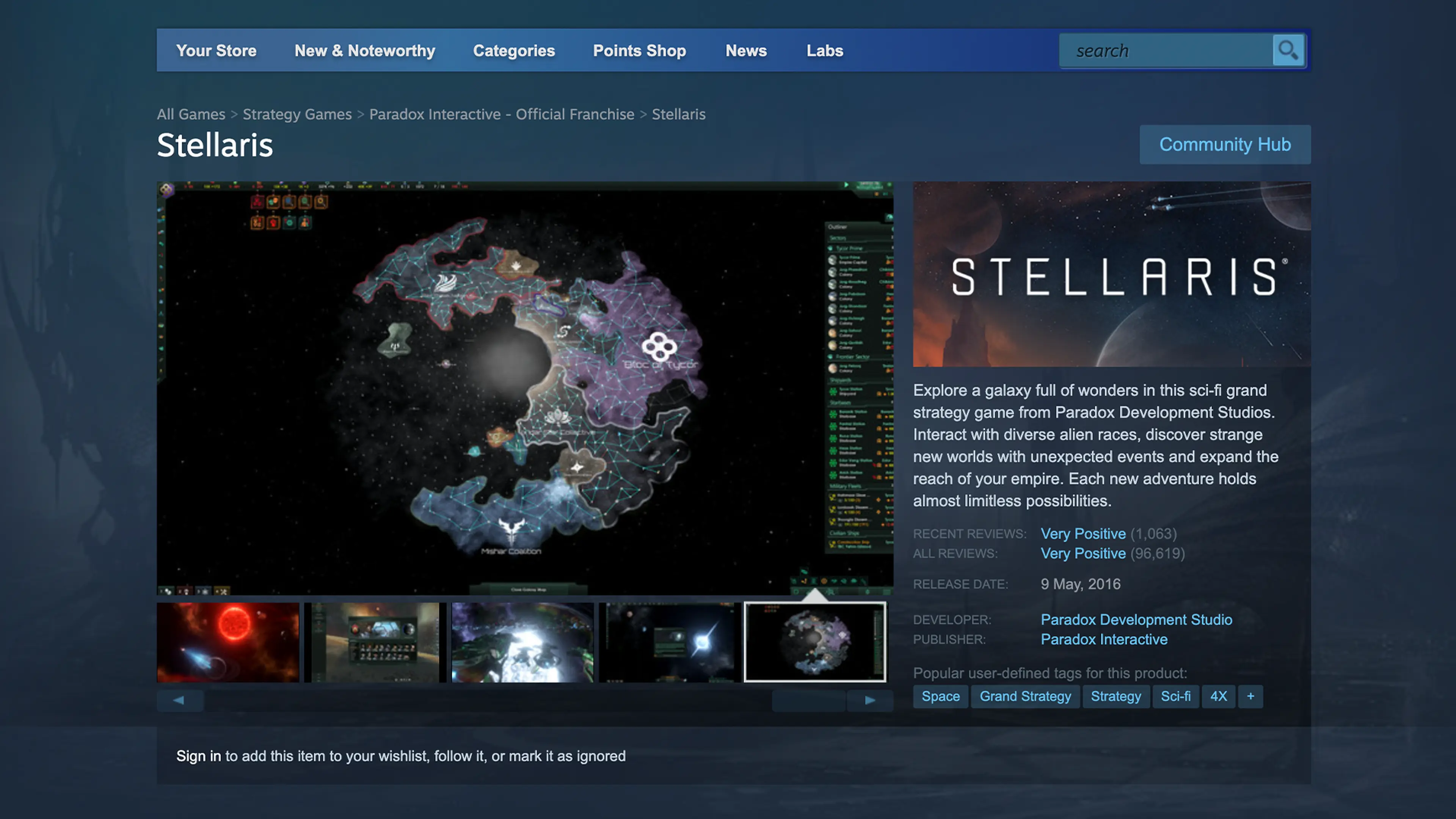Click the release date '9 May, 2016'
The width and height of the screenshot is (1456, 819).
coord(1081,584)
